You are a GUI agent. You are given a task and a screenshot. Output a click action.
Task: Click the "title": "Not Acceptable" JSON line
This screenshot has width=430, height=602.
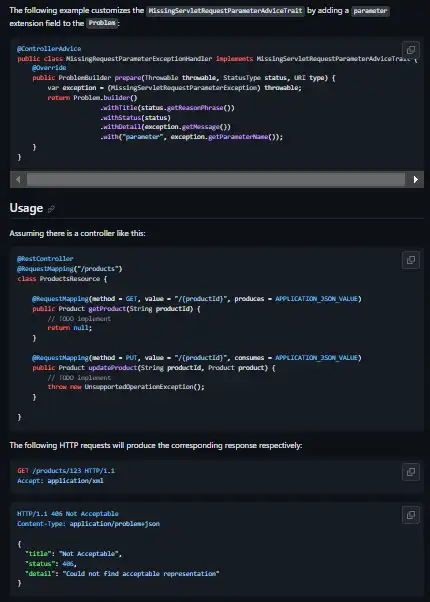point(73,554)
